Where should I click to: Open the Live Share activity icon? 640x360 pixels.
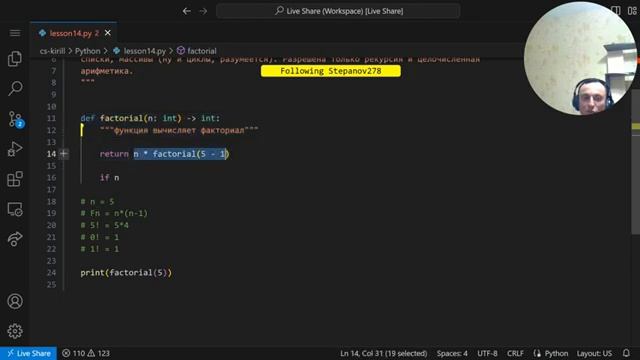15,239
